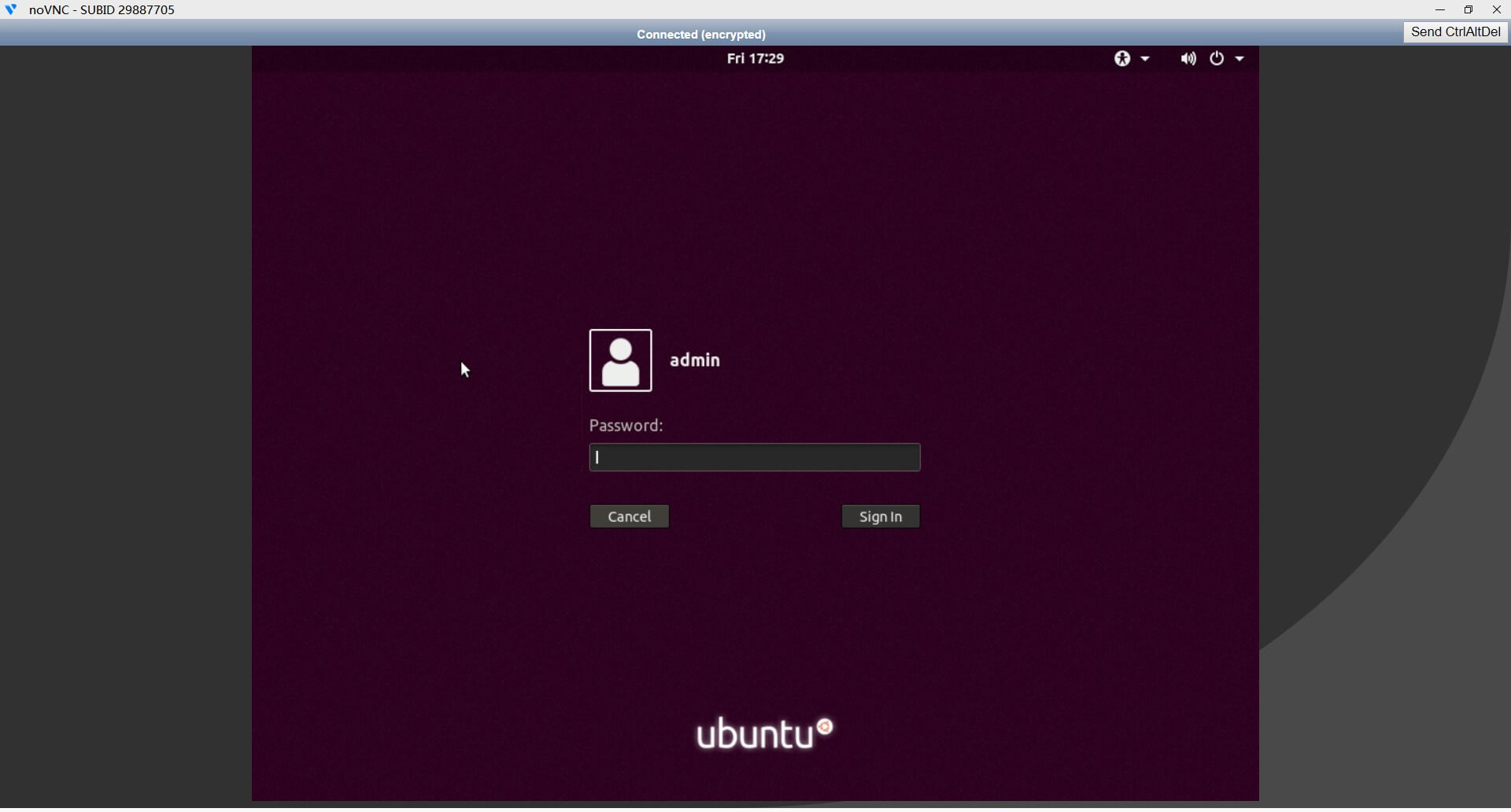The image size is (1511, 812).
Task: Select the admin username label
Action: click(x=695, y=360)
